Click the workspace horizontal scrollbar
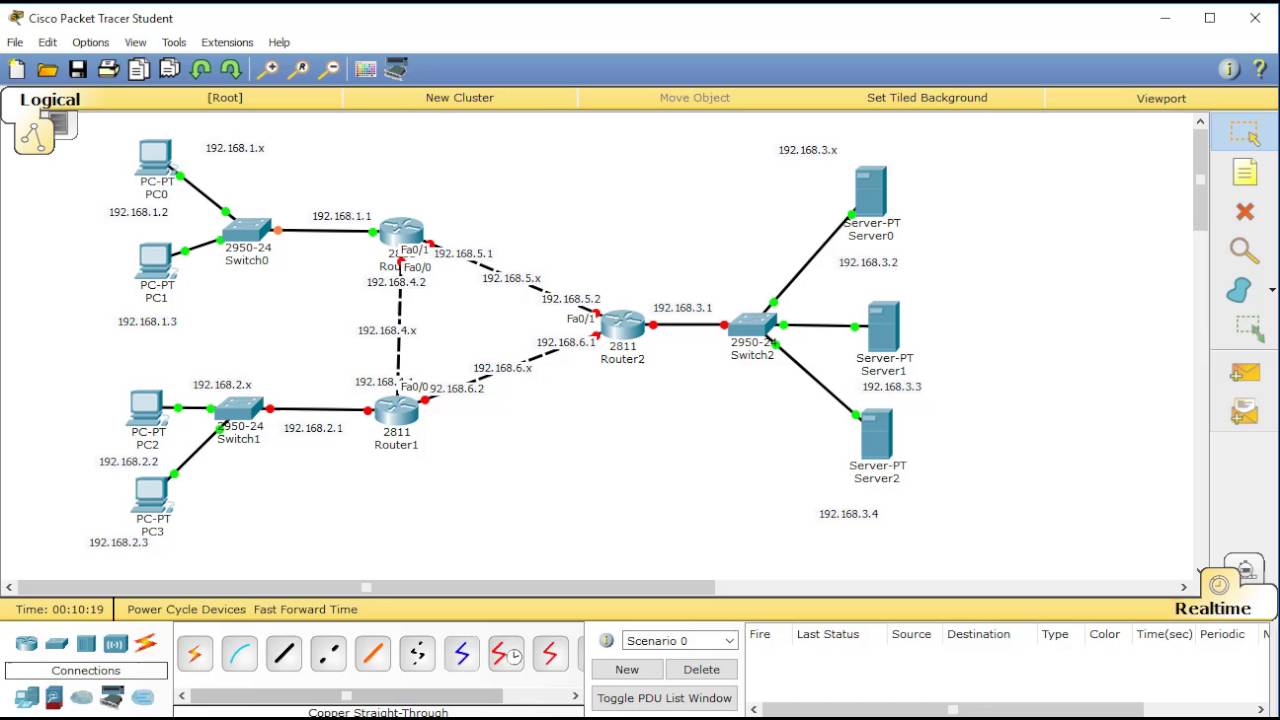 tap(366, 587)
